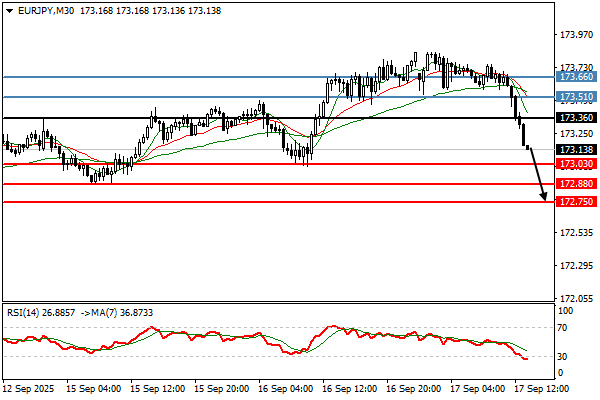Viewport: 600px width, 400px height.
Task: Click the RSI scale value 100
Action: (566, 311)
